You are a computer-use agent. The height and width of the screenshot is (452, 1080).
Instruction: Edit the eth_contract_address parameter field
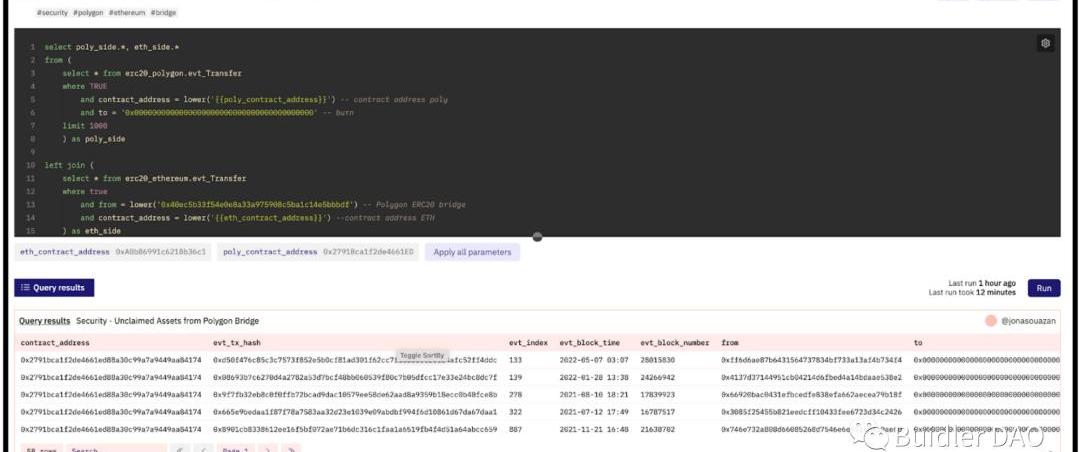(160, 252)
